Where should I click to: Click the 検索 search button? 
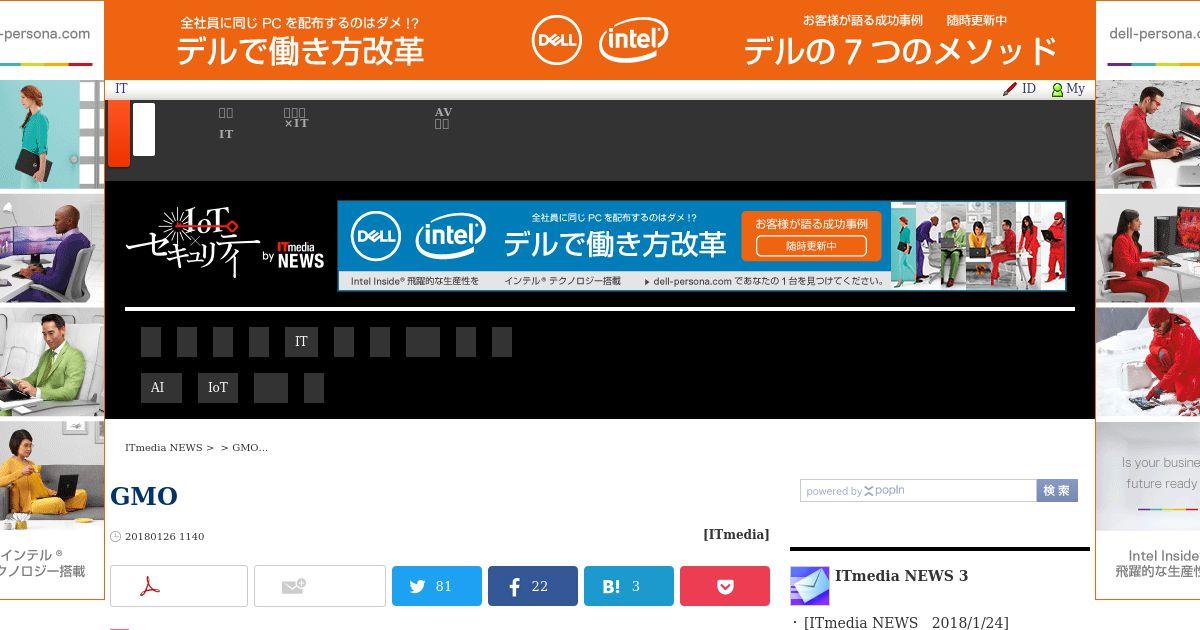click(x=1057, y=491)
